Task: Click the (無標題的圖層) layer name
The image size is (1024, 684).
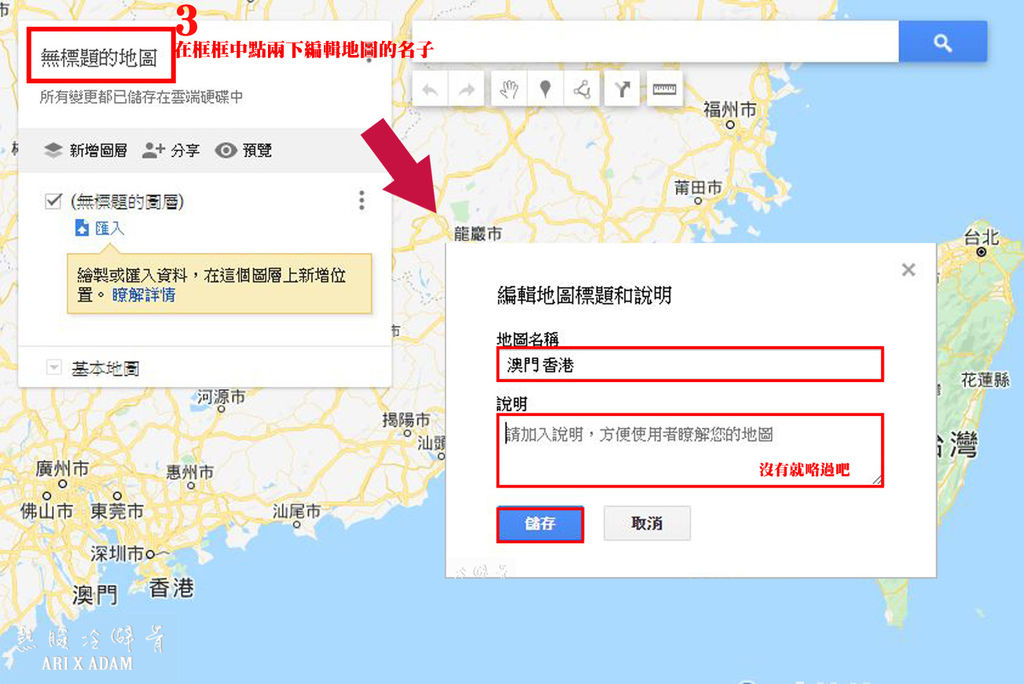Action: (x=127, y=201)
